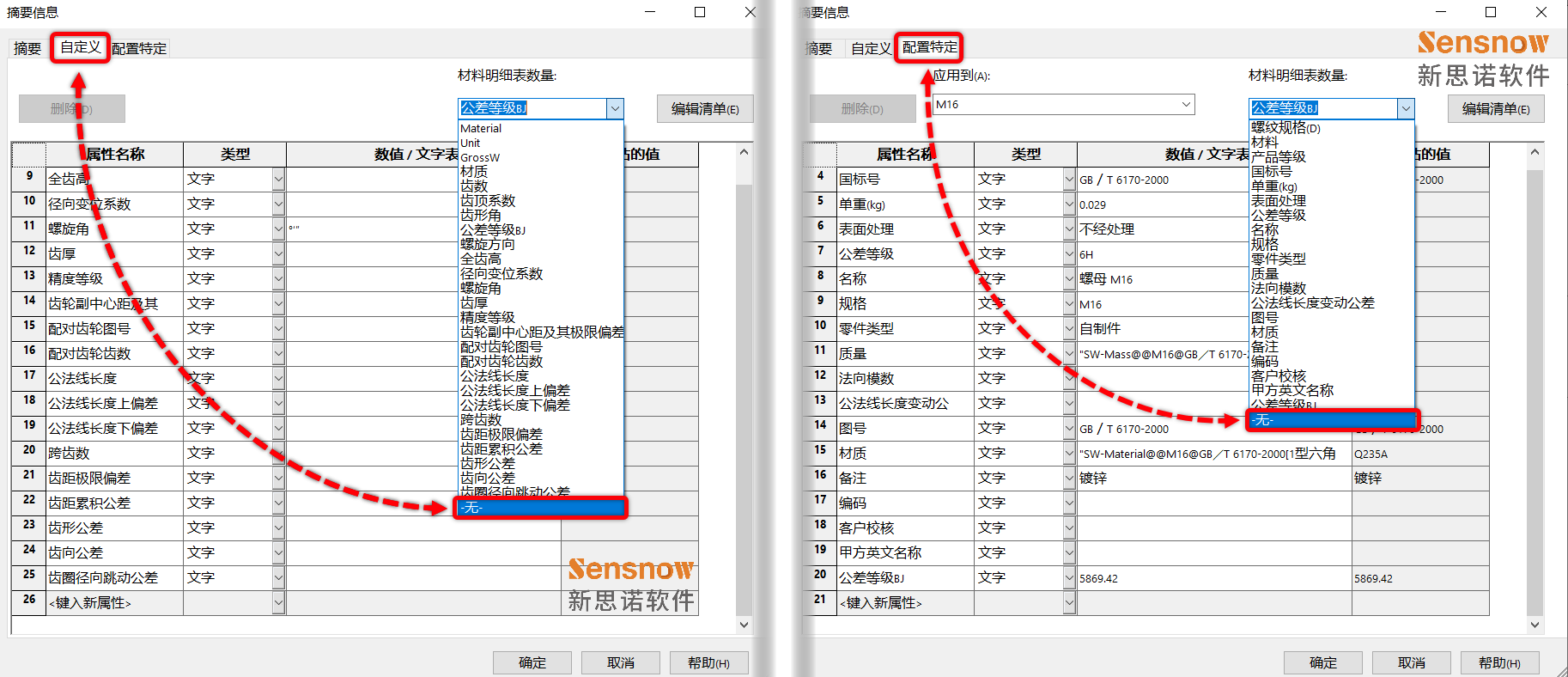Click <键入新属性> cell in left table
The height and width of the screenshot is (677, 1568).
tap(114, 603)
